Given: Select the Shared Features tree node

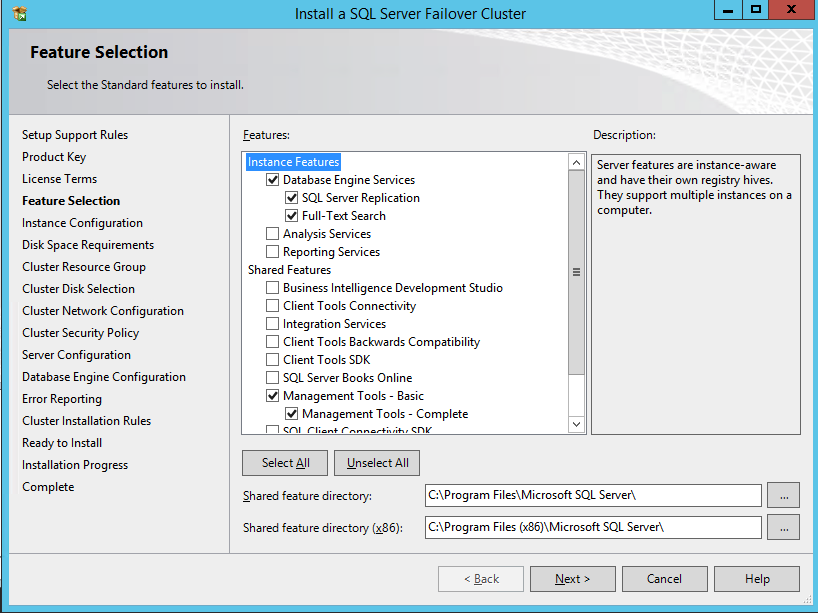Looking at the screenshot, I should tap(289, 270).
